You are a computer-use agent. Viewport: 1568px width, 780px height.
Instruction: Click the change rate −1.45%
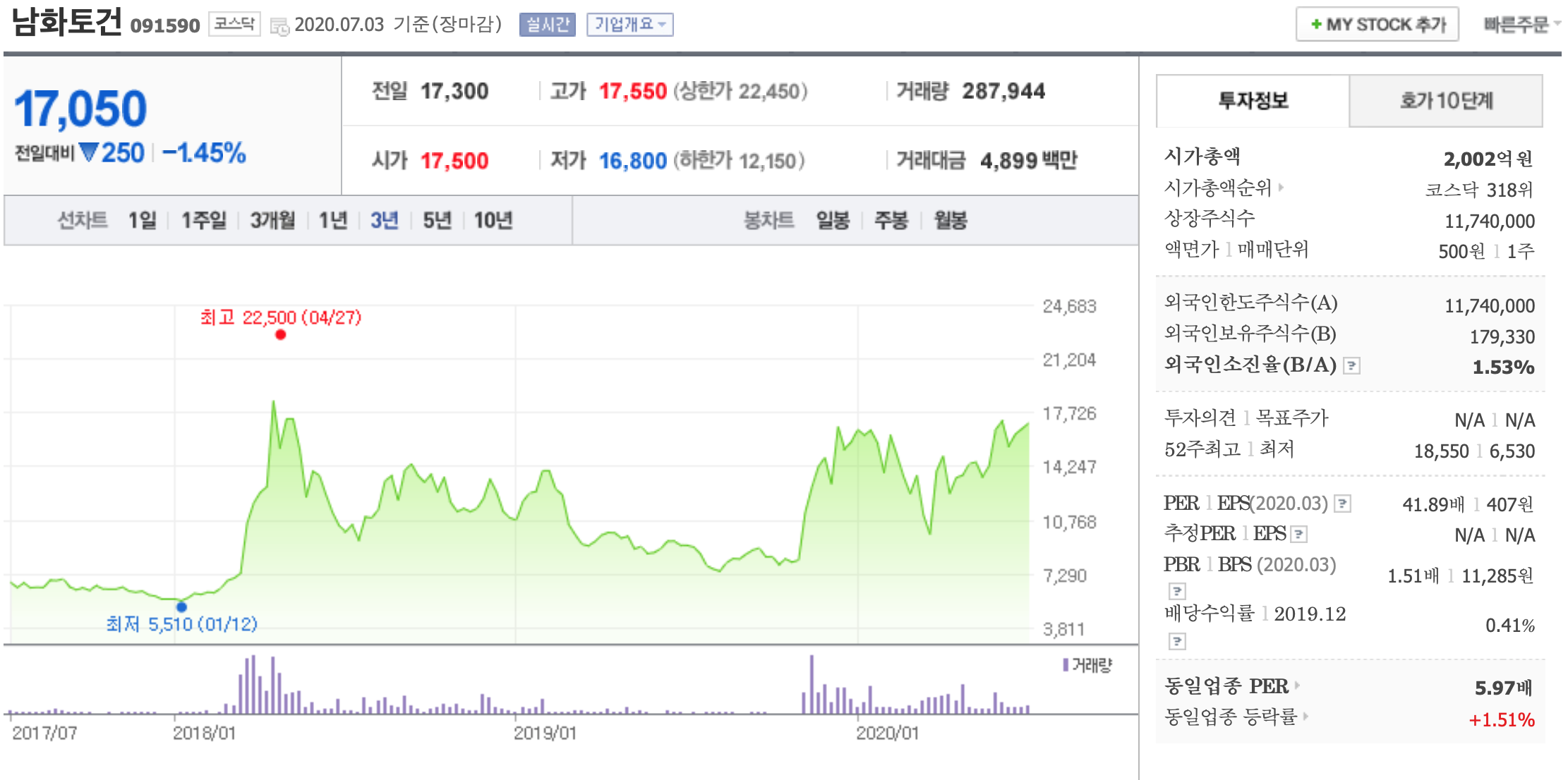click(x=204, y=153)
